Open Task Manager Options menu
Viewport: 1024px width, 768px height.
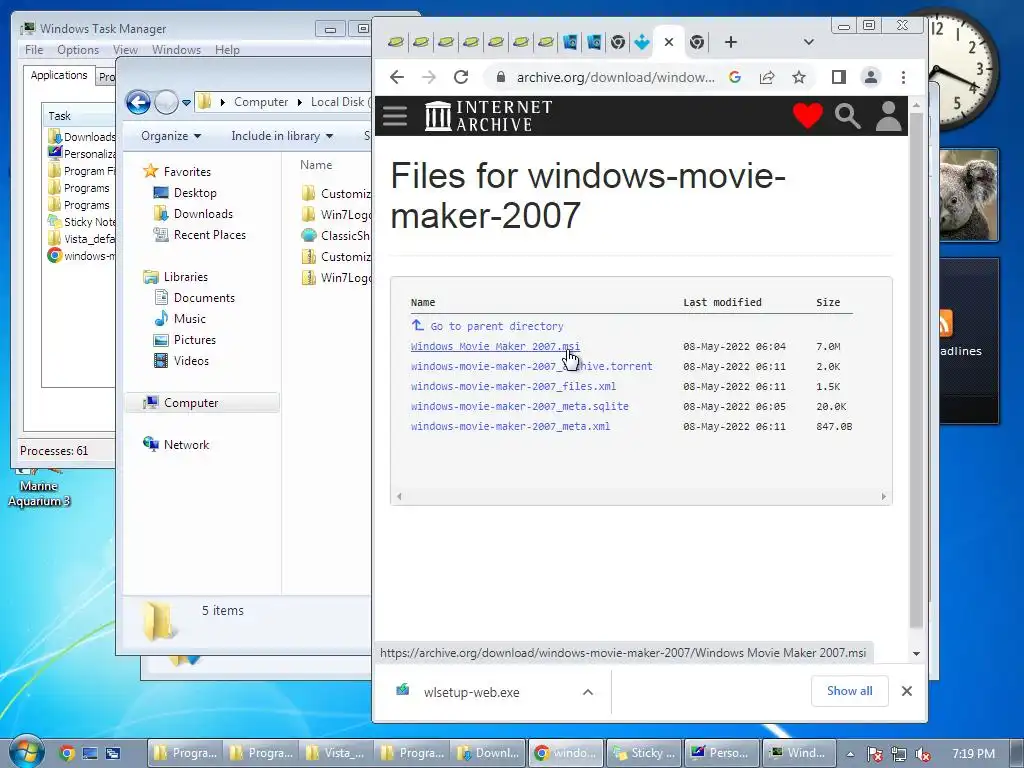pos(78,50)
